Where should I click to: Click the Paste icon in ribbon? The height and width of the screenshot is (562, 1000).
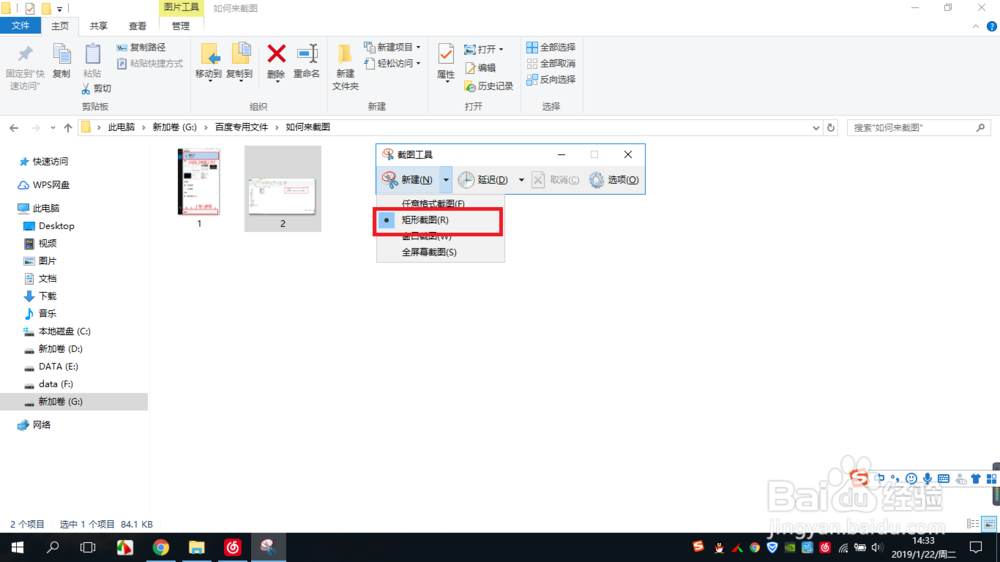tap(92, 55)
